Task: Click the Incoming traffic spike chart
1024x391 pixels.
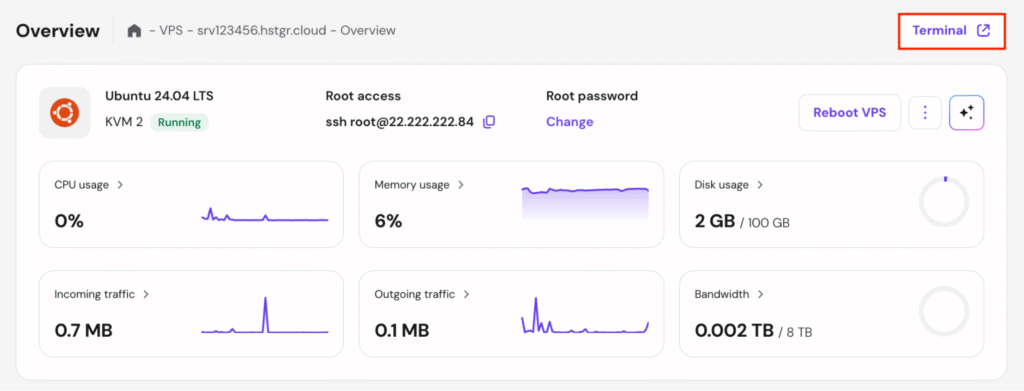Action: (x=264, y=315)
